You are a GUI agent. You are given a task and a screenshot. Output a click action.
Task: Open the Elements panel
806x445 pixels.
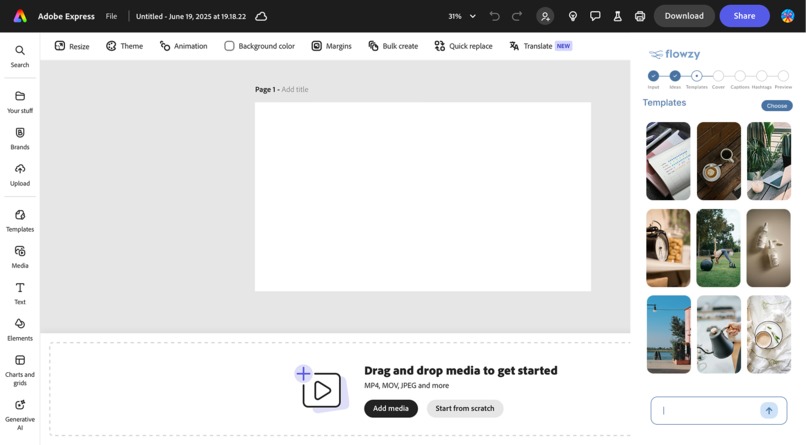click(x=20, y=330)
